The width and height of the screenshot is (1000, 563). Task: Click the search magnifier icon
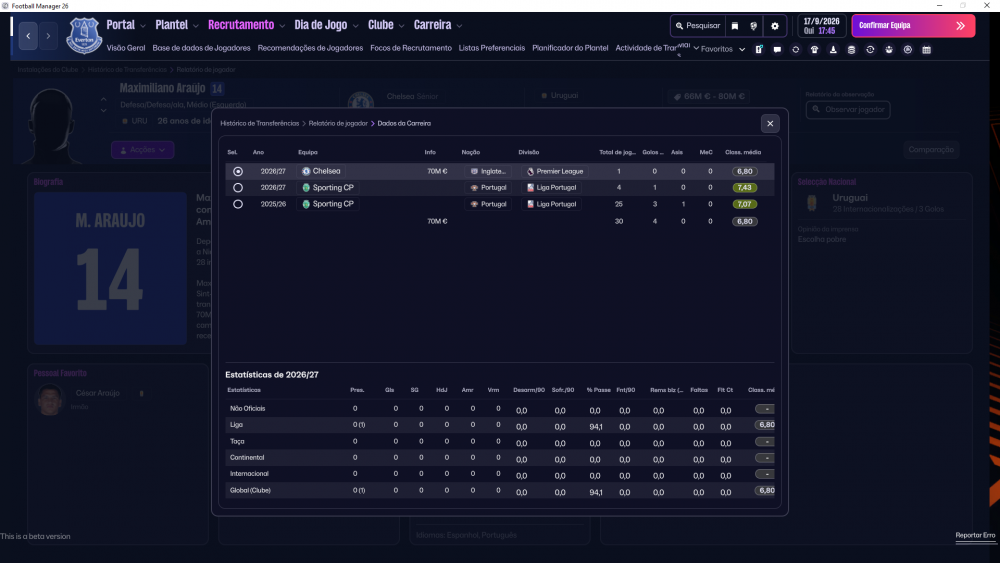(679, 26)
